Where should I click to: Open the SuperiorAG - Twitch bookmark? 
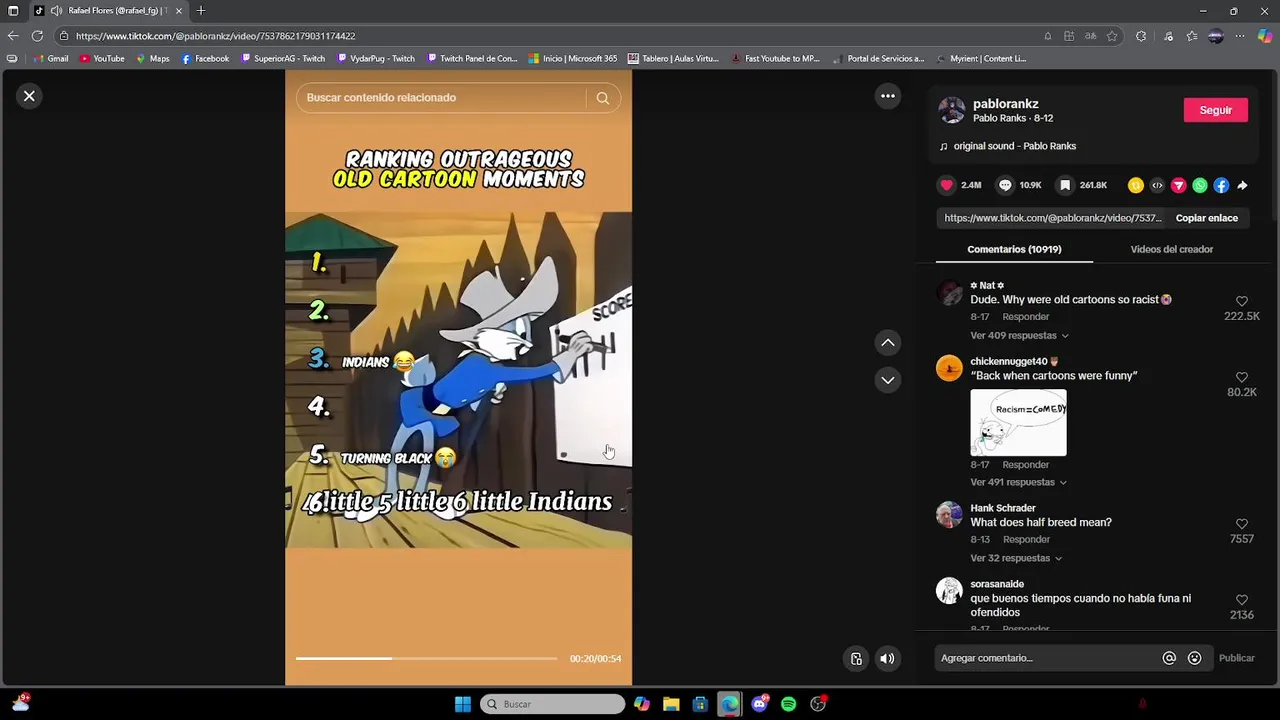tap(283, 59)
